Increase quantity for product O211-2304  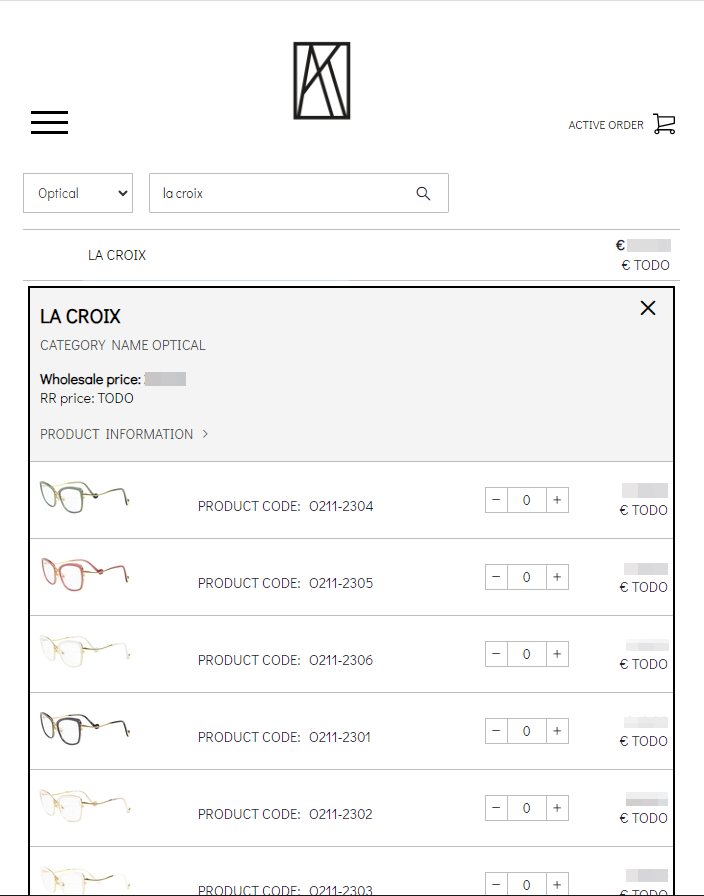point(557,500)
